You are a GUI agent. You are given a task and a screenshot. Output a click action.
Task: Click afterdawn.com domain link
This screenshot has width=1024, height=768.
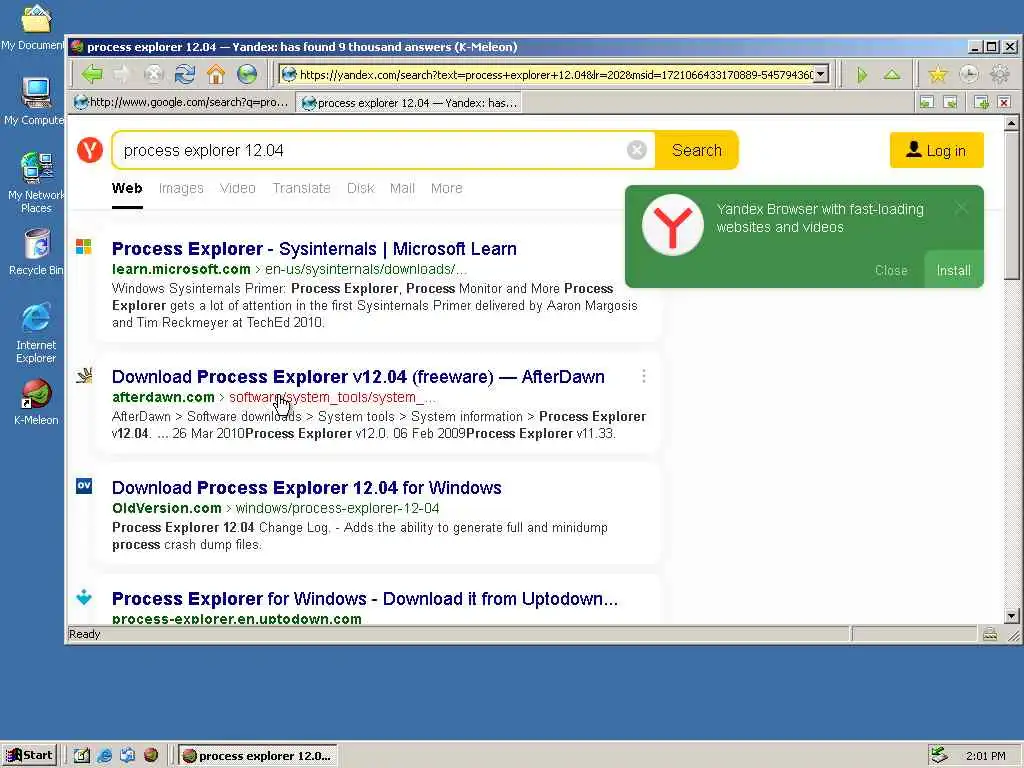(163, 397)
